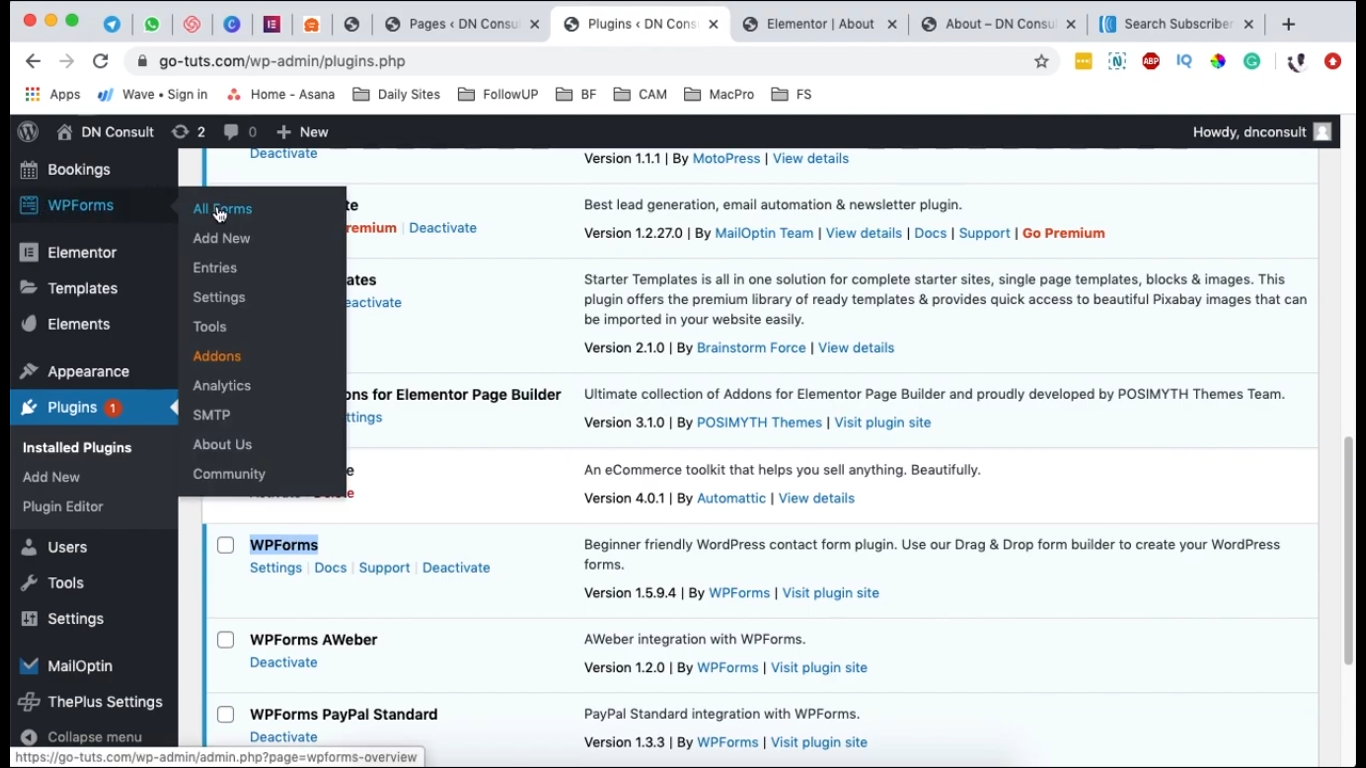View details for Brainstorm Force plugin
1366x768 pixels.
point(856,348)
